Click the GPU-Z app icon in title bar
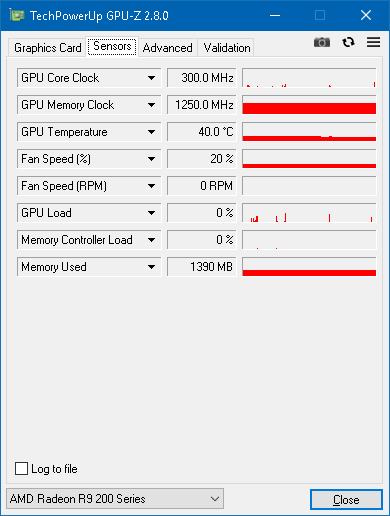 point(16,15)
